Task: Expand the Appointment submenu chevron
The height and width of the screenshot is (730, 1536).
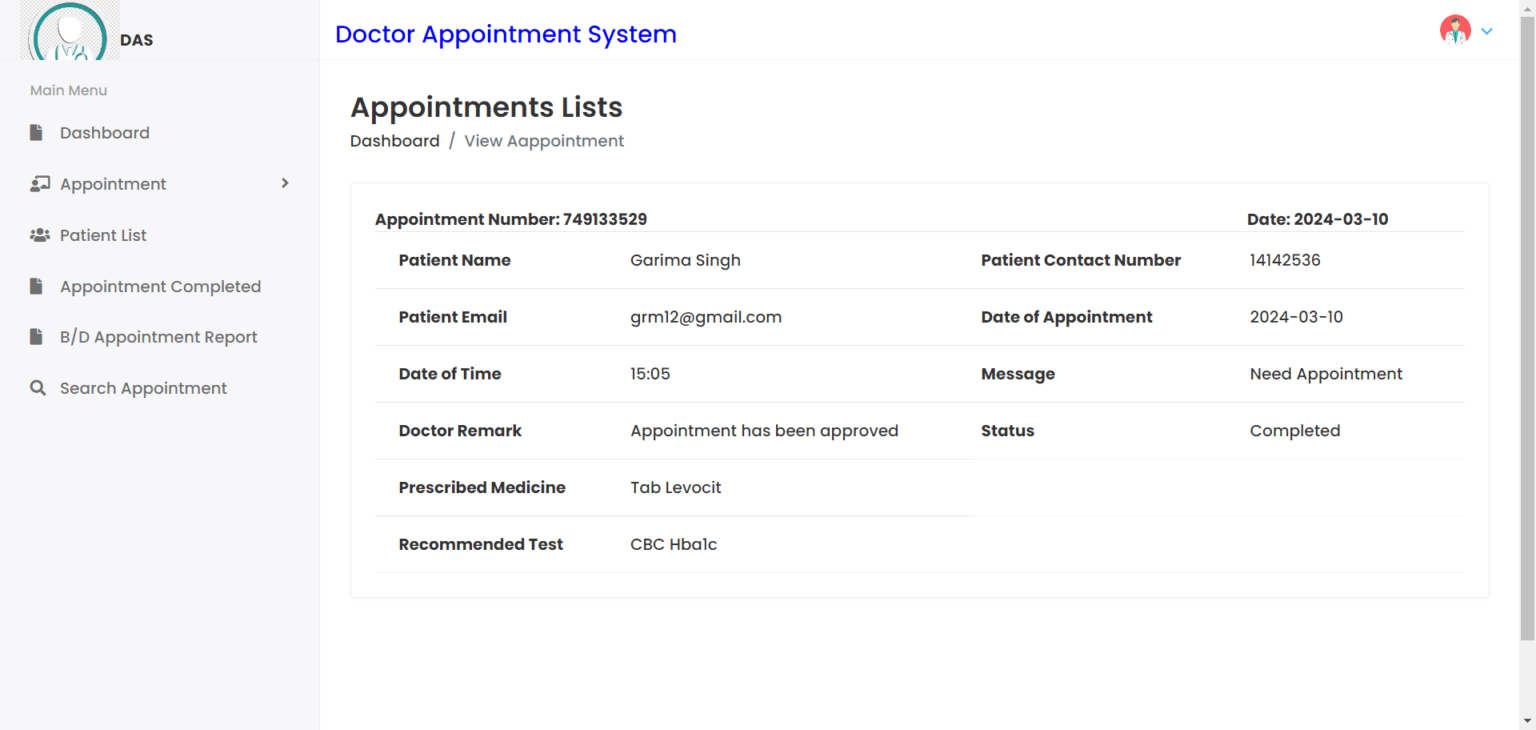Action: click(284, 183)
